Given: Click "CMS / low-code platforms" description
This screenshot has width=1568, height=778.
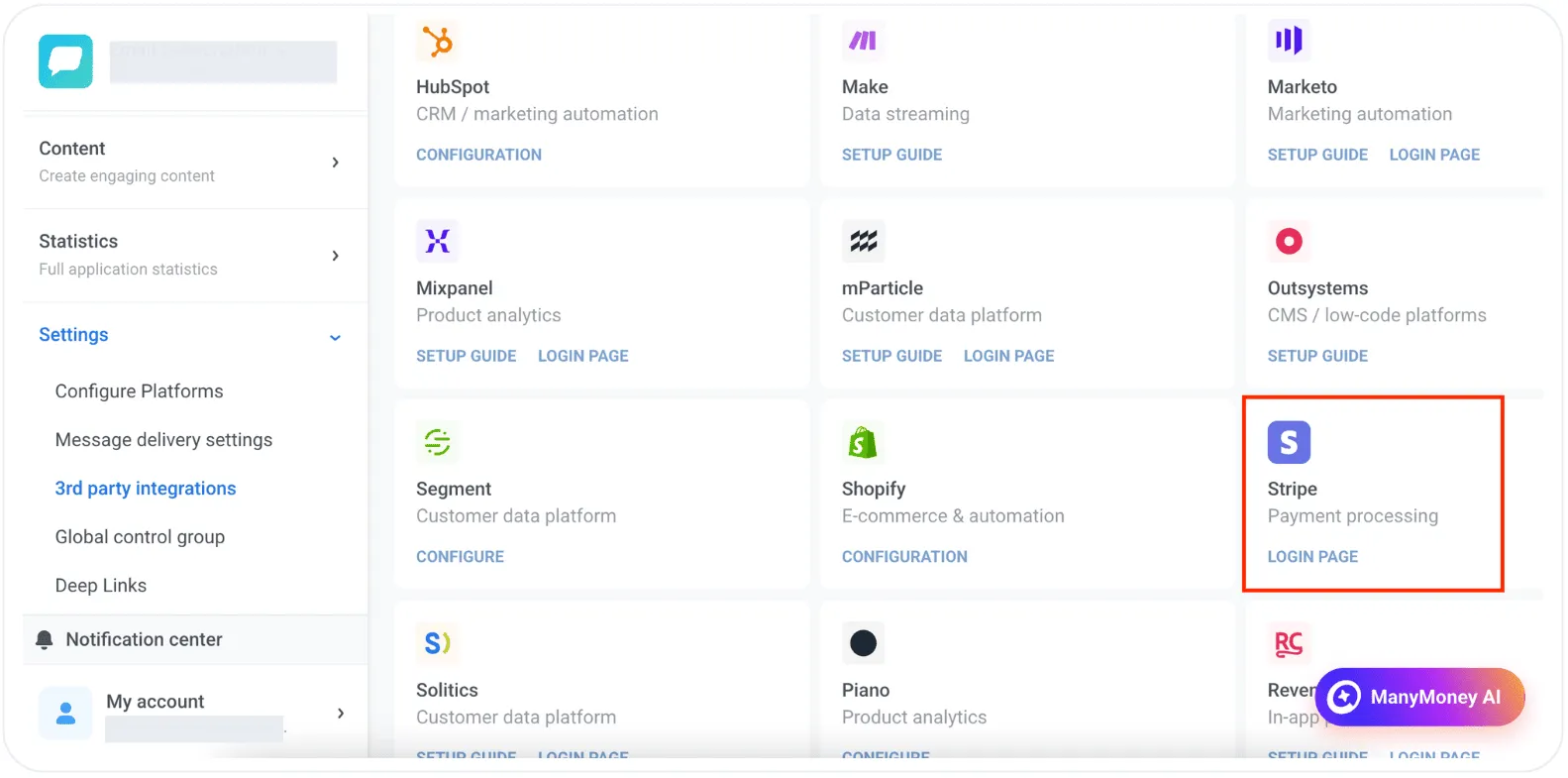Looking at the screenshot, I should coord(1377,315).
